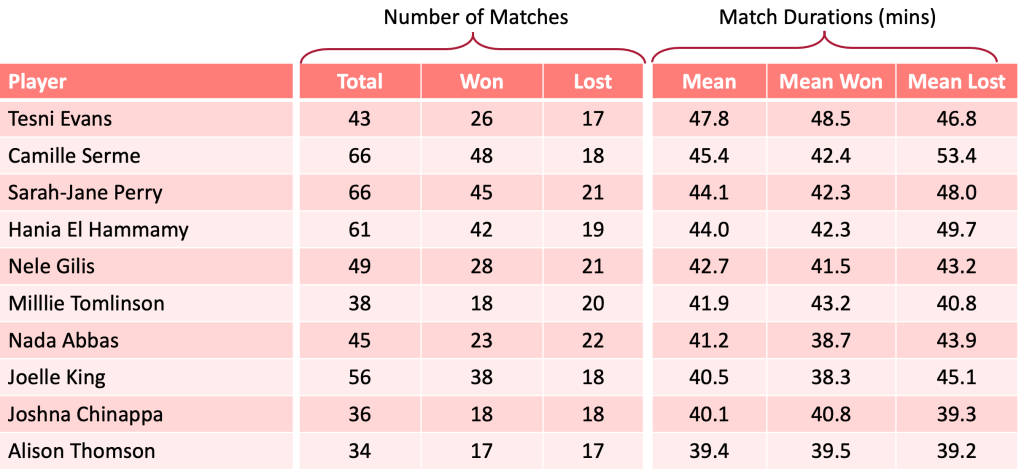This screenshot has width=1024, height=474.
Task: Select Joshna Chinappa's name cell
Action: [85, 415]
